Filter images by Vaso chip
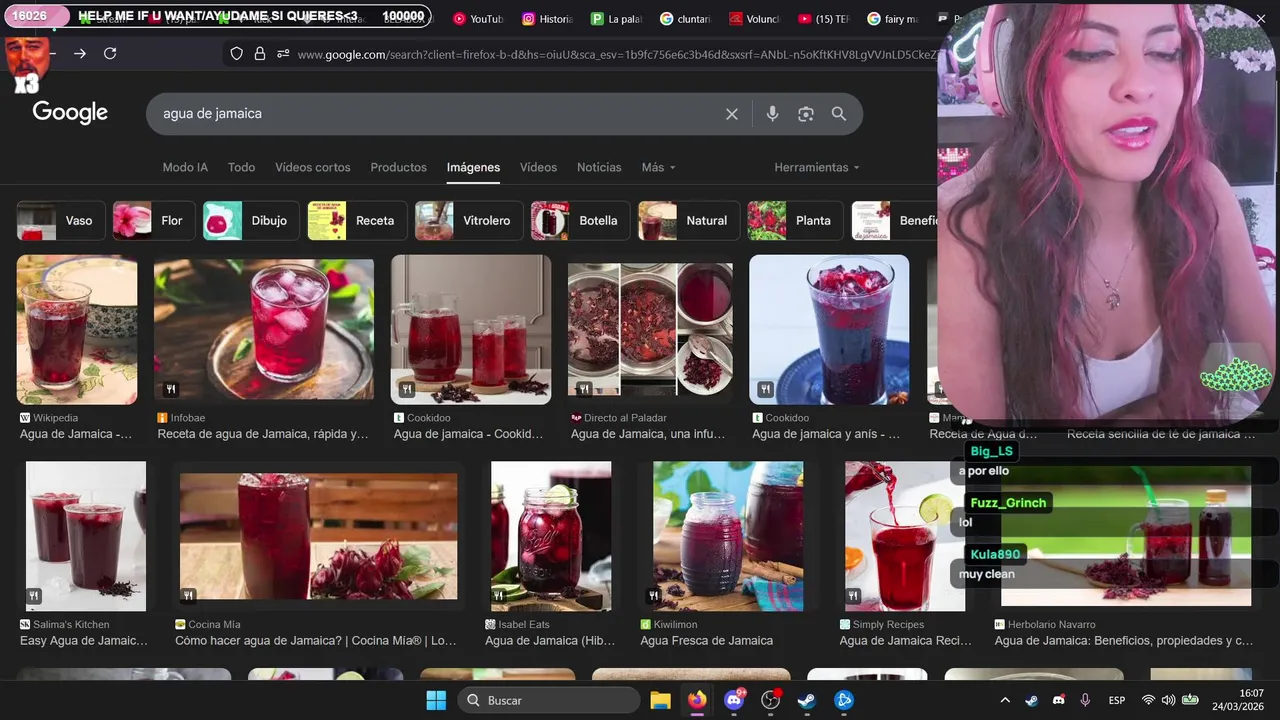The width and height of the screenshot is (1280, 720). pyautogui.click(x=61, y=221)
